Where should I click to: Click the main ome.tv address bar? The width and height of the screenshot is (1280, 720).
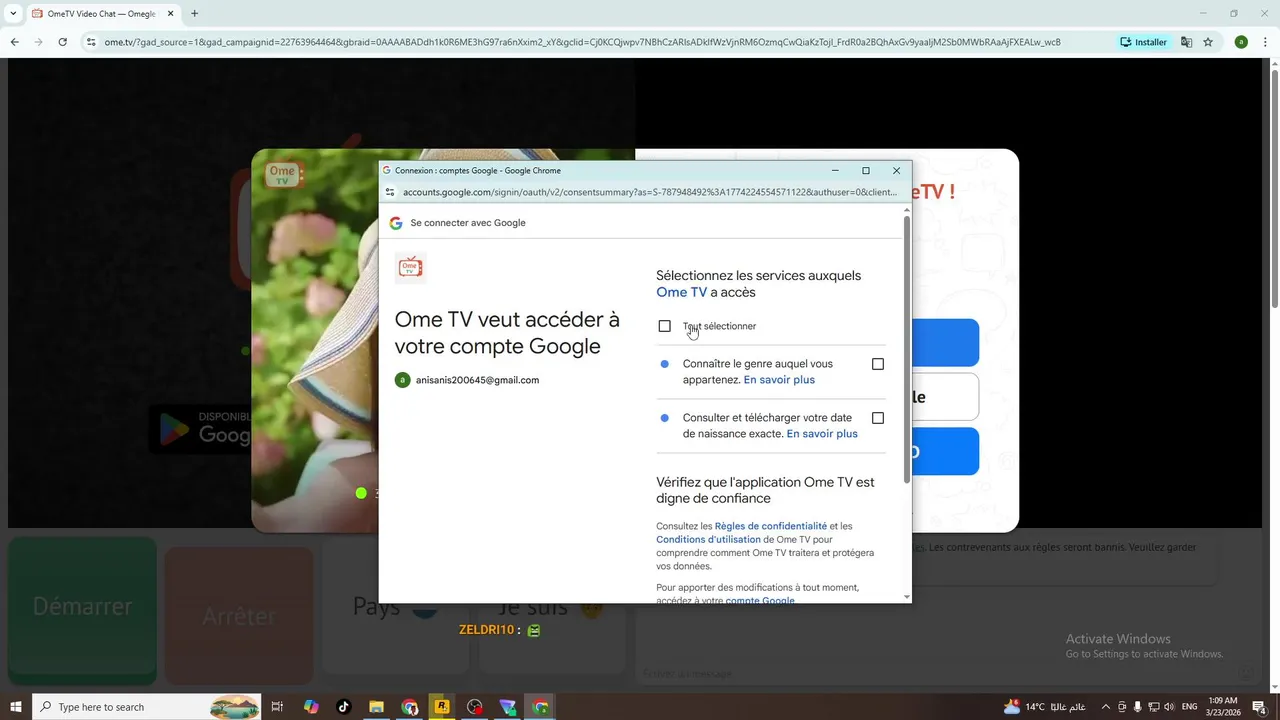click(582, 42)
